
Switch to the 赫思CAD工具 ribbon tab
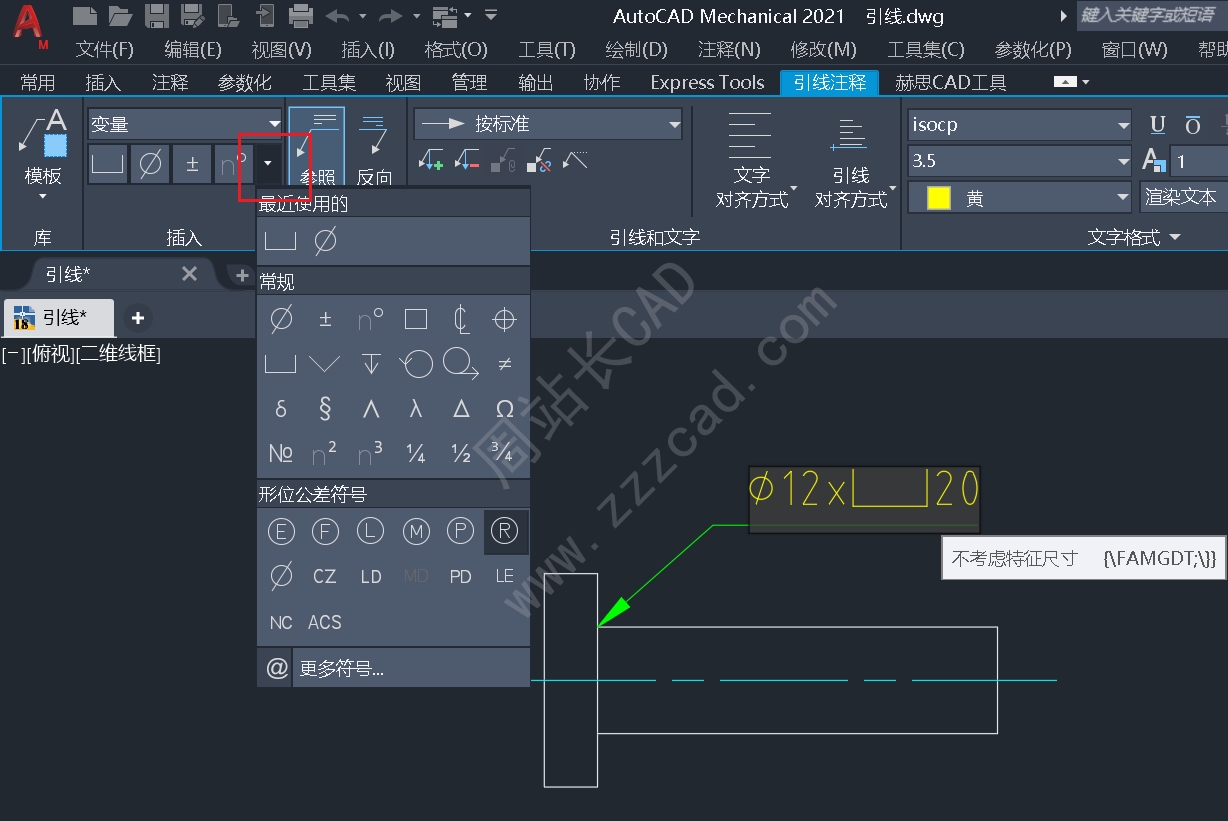[x=951, y=83]
